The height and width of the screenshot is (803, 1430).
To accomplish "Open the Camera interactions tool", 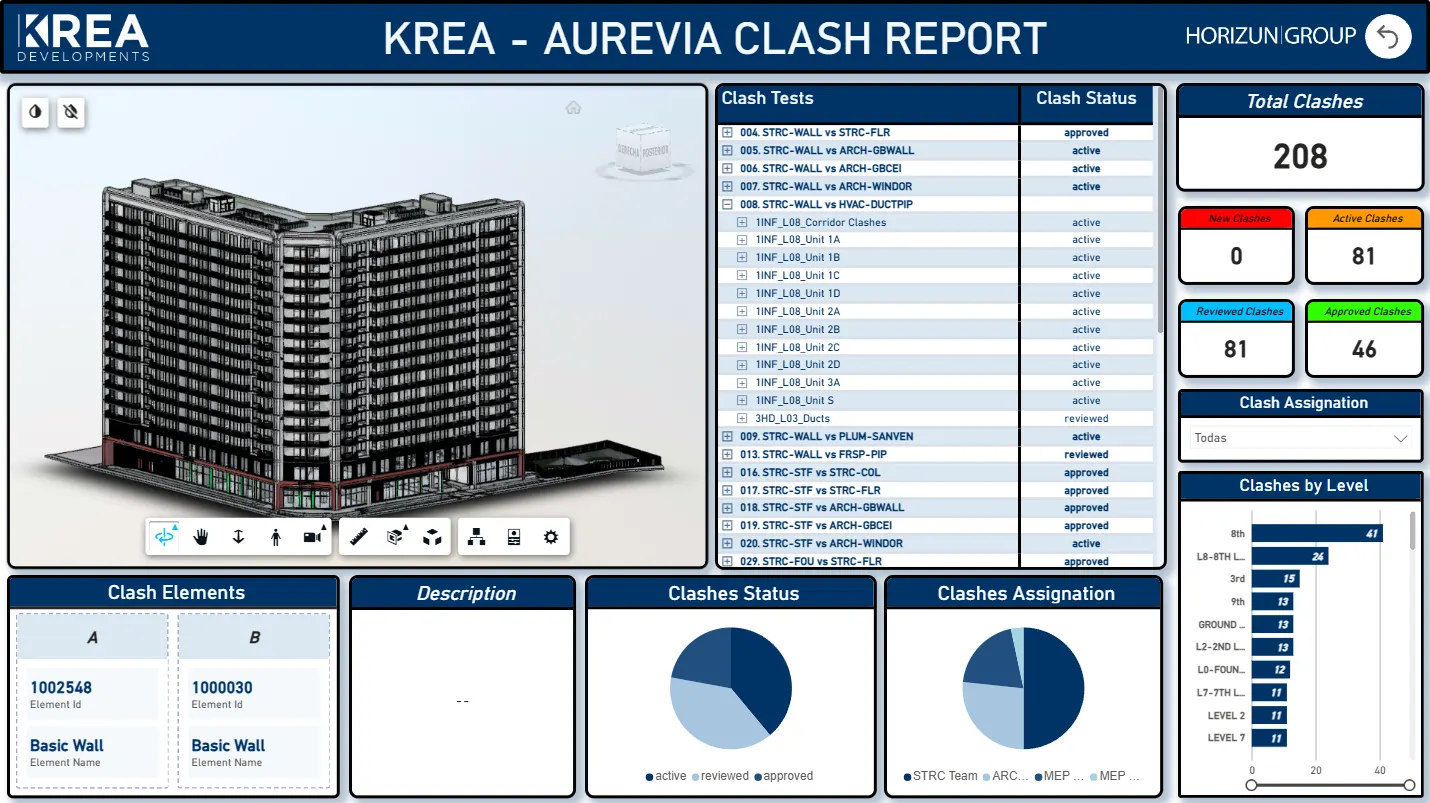I will (x=313, y=537).
